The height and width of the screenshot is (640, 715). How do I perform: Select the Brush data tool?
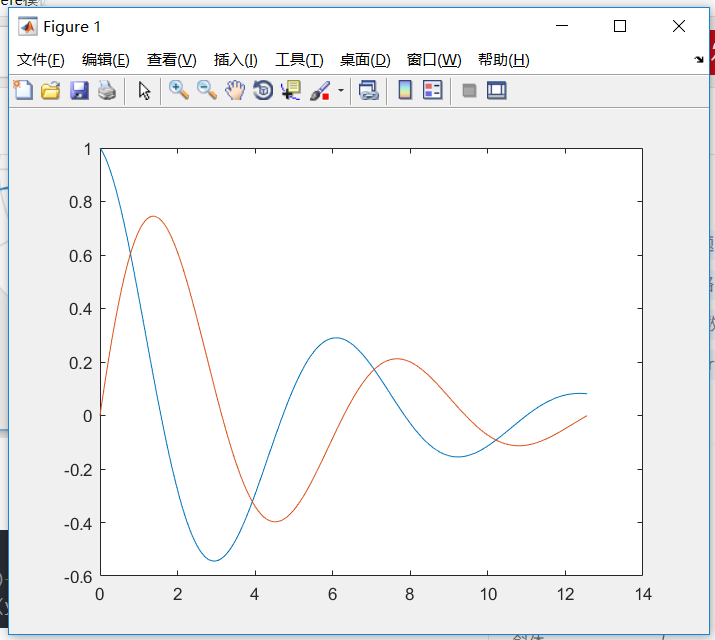(320, 90)
